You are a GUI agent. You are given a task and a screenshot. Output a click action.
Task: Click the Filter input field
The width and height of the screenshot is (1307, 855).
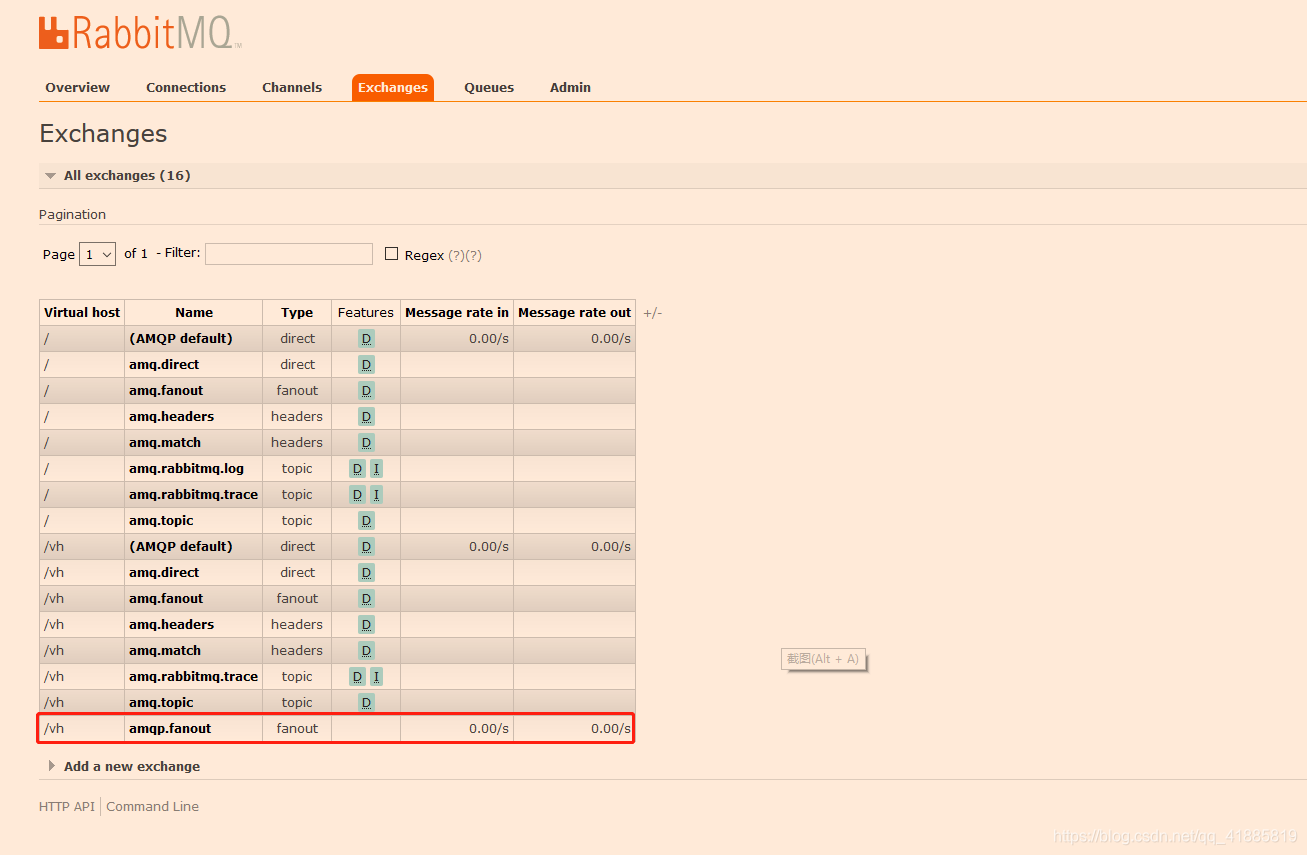[289, 254]
